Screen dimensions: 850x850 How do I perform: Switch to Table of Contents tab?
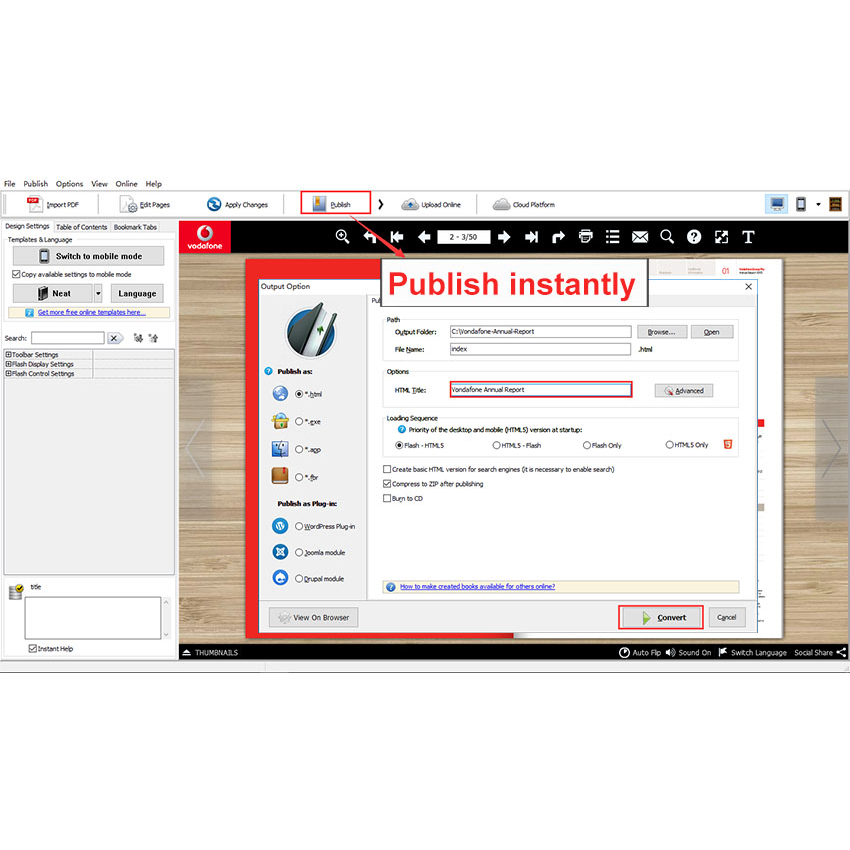(x=81, y=227)
